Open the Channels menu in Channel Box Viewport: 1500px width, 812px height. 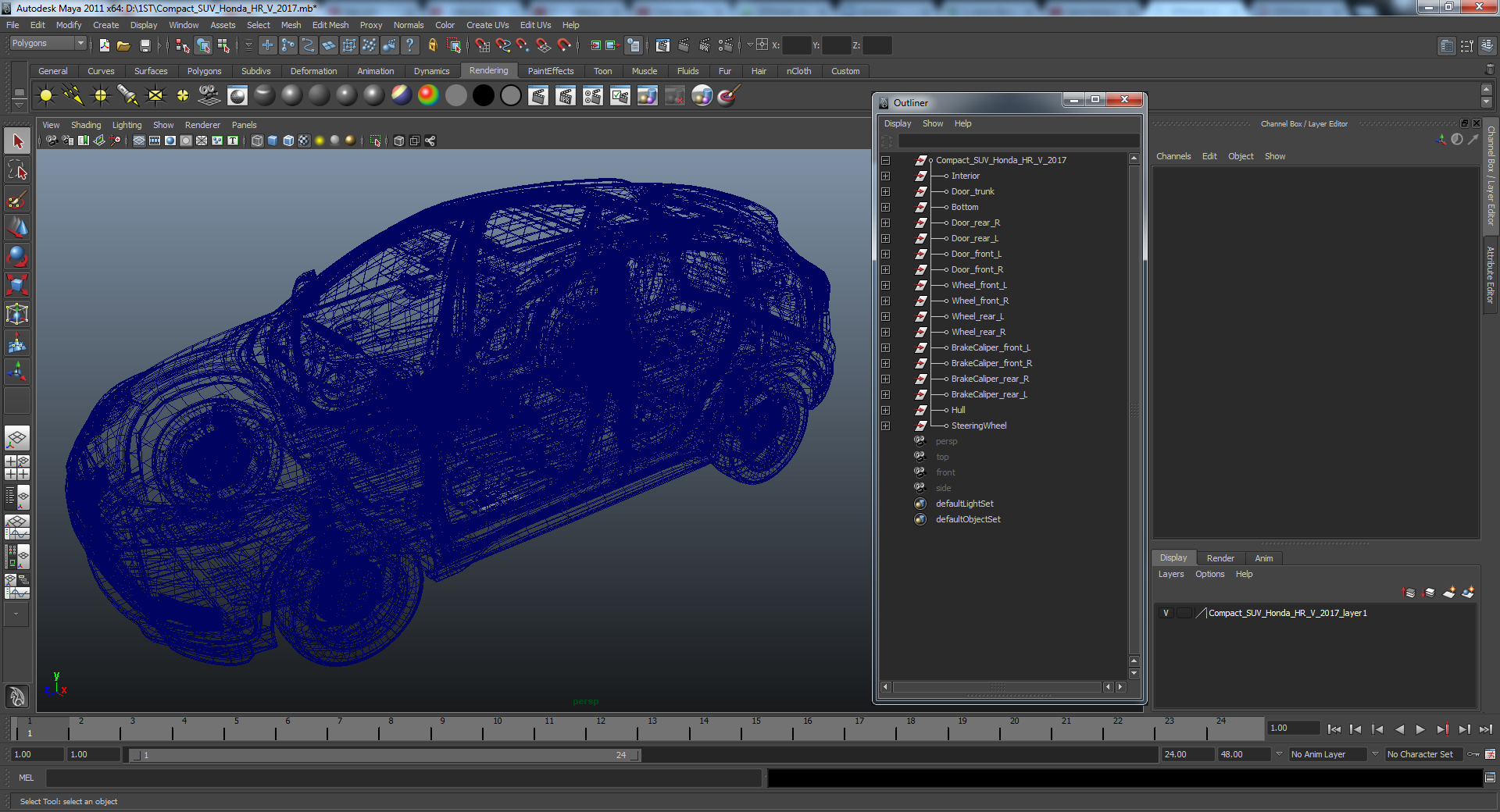tap(1173, 156)
